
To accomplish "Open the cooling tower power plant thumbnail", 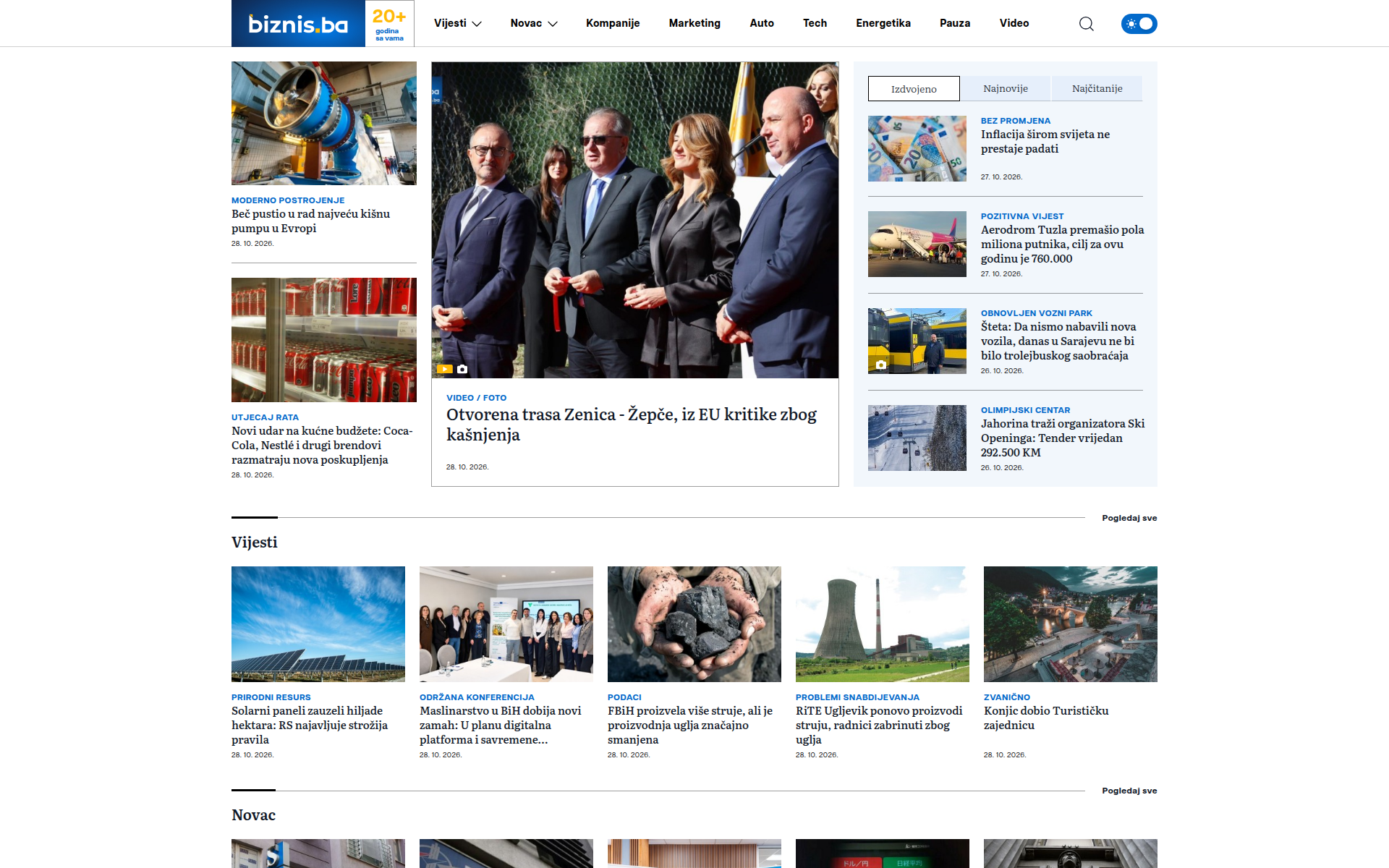I will [883, 624].
